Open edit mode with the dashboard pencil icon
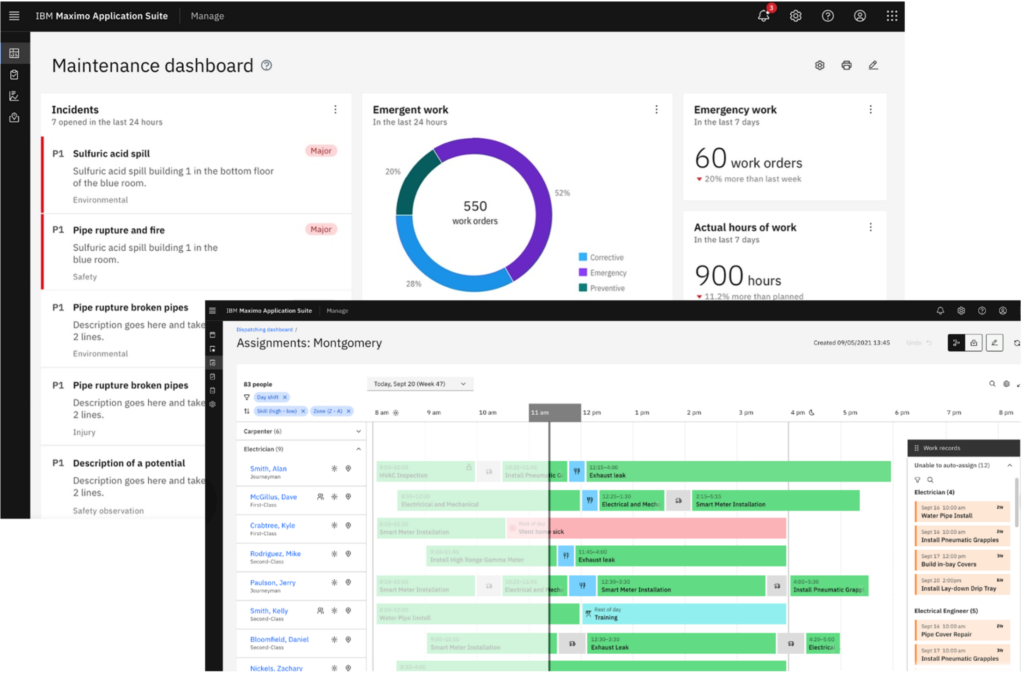 (872, 64)
